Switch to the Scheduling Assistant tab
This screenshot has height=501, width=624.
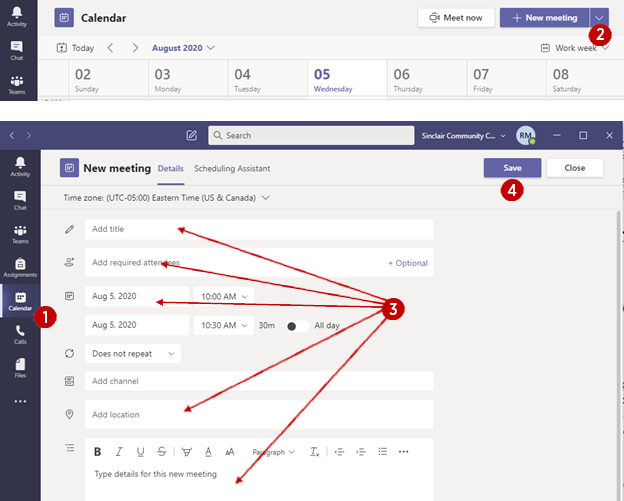[x=232, y=168]
